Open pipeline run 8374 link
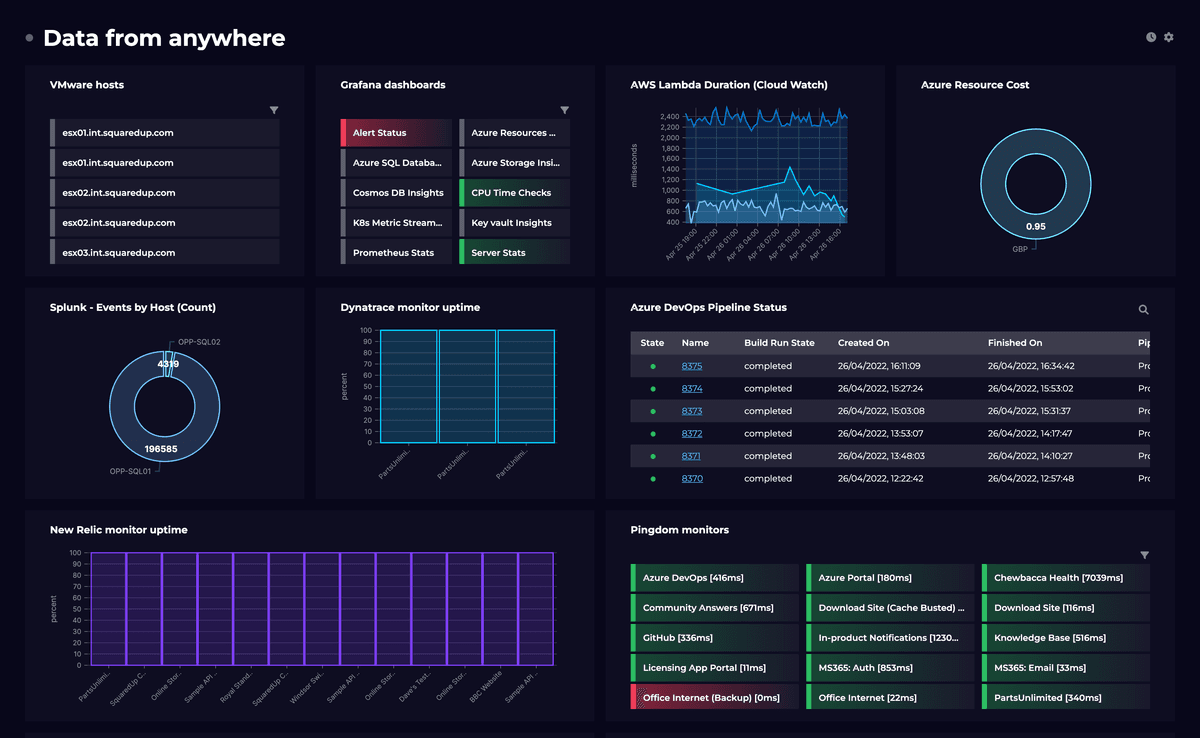 coord(692,388)
